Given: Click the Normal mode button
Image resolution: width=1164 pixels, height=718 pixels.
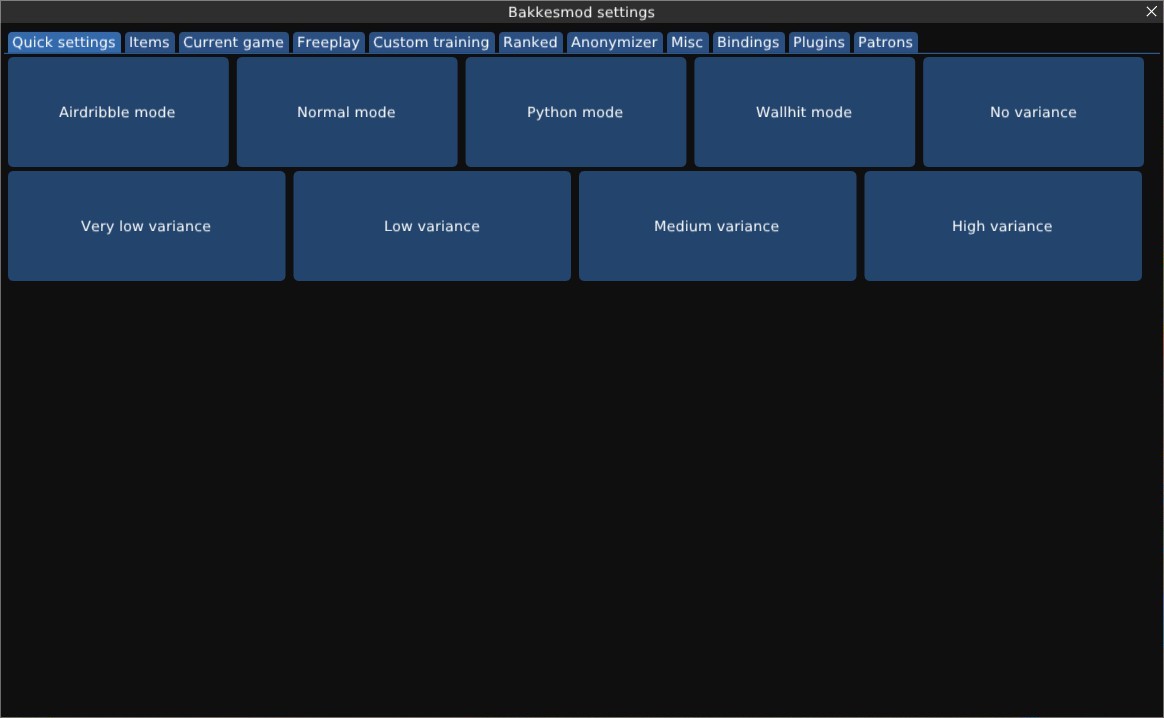Looking at the screenshot, I should (x=347, y=112).
